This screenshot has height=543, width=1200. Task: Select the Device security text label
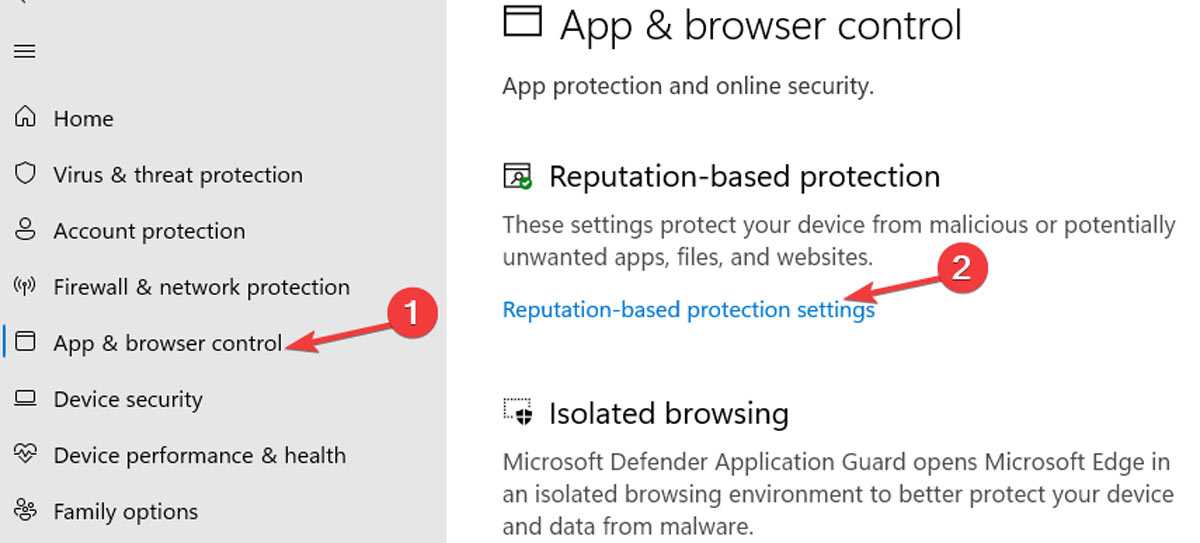(128, 399)
